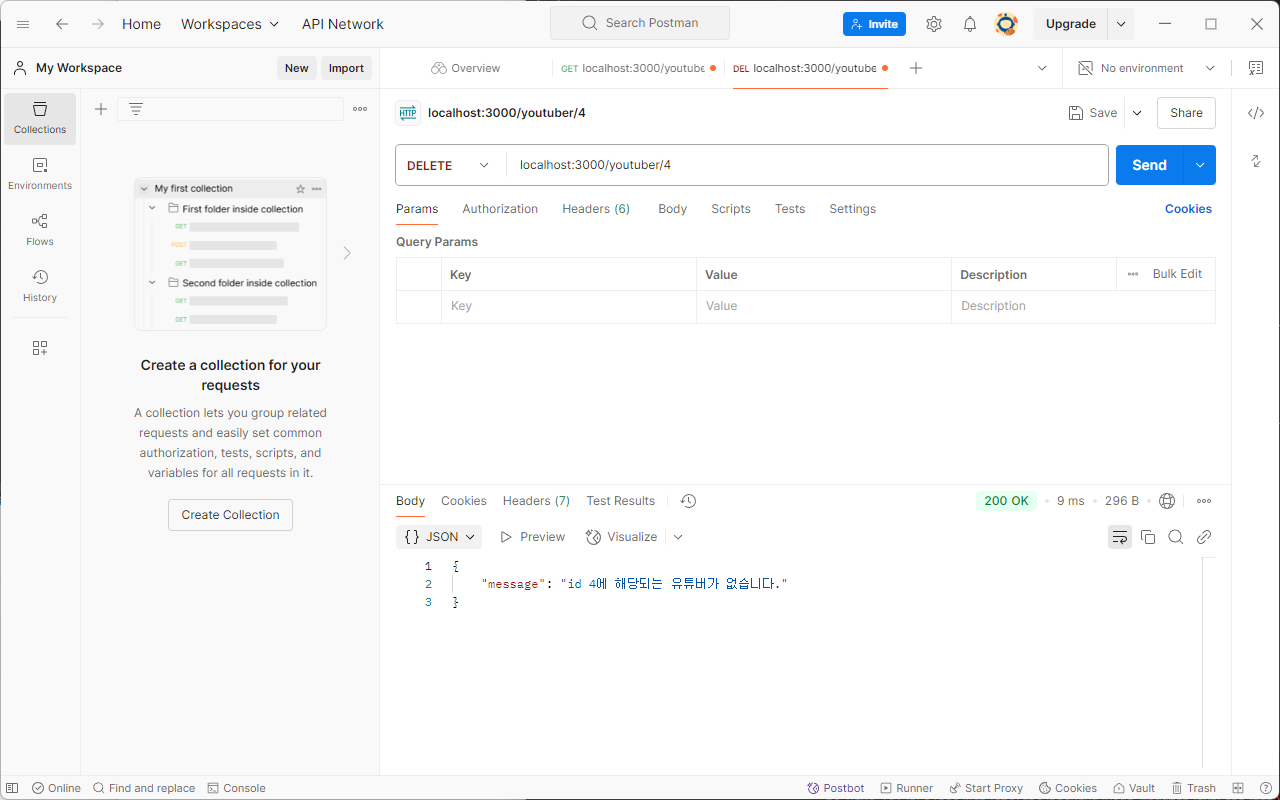
Task: Click the Create Collection button
Action: tap(230, 515)
